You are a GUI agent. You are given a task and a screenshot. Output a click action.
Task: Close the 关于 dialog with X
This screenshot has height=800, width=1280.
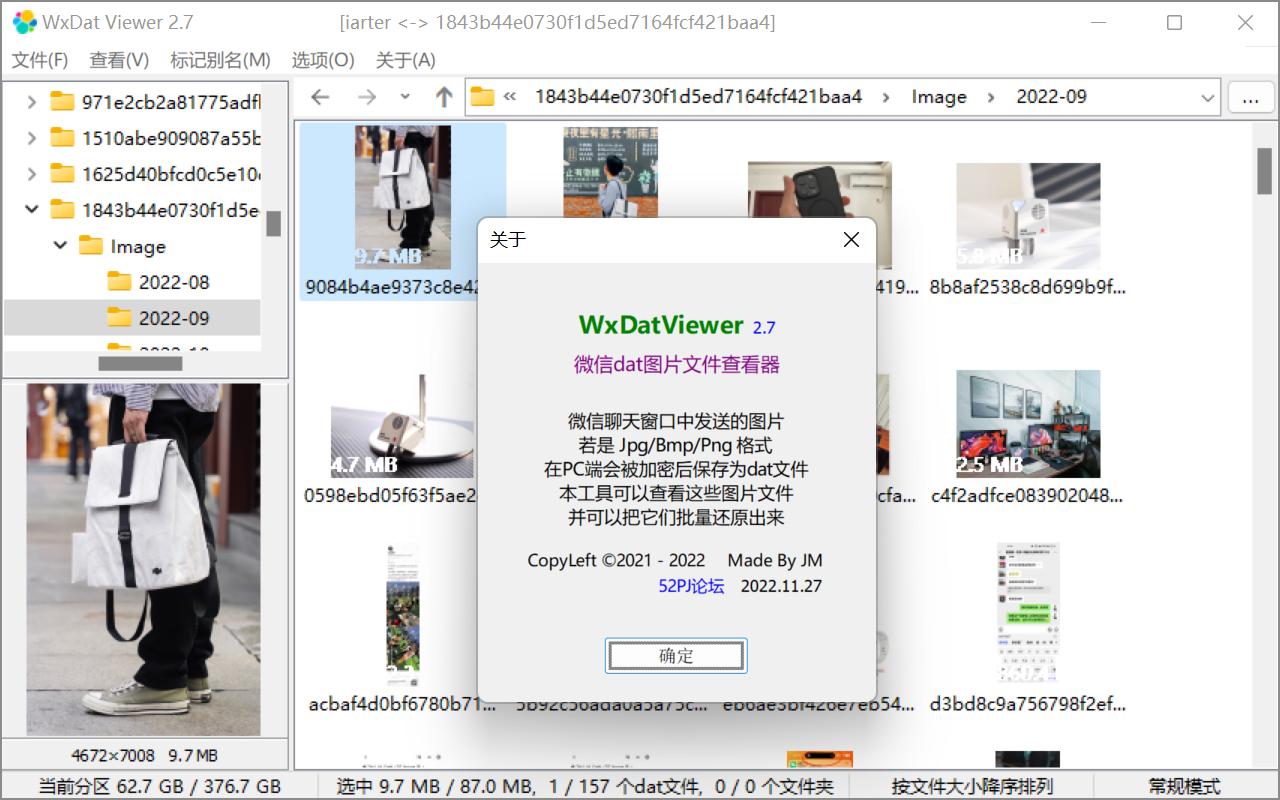coord(851,240)
